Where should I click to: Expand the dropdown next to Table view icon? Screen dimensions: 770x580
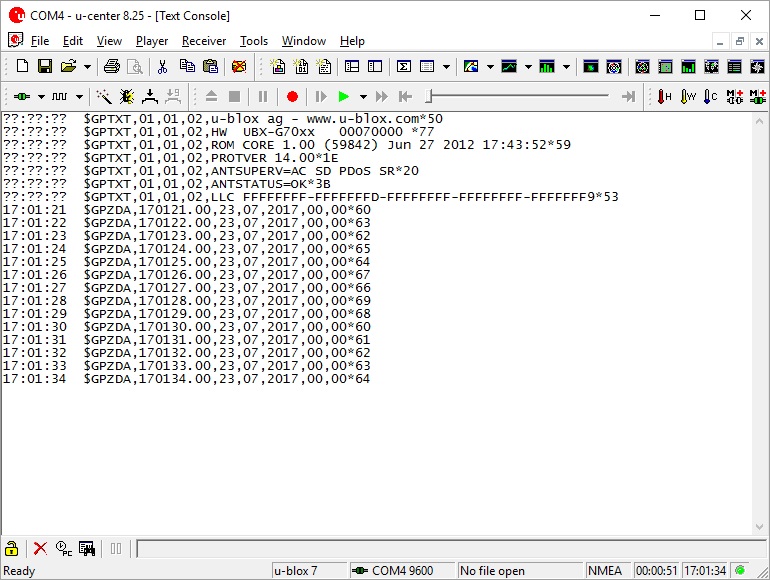coord(446,66)
